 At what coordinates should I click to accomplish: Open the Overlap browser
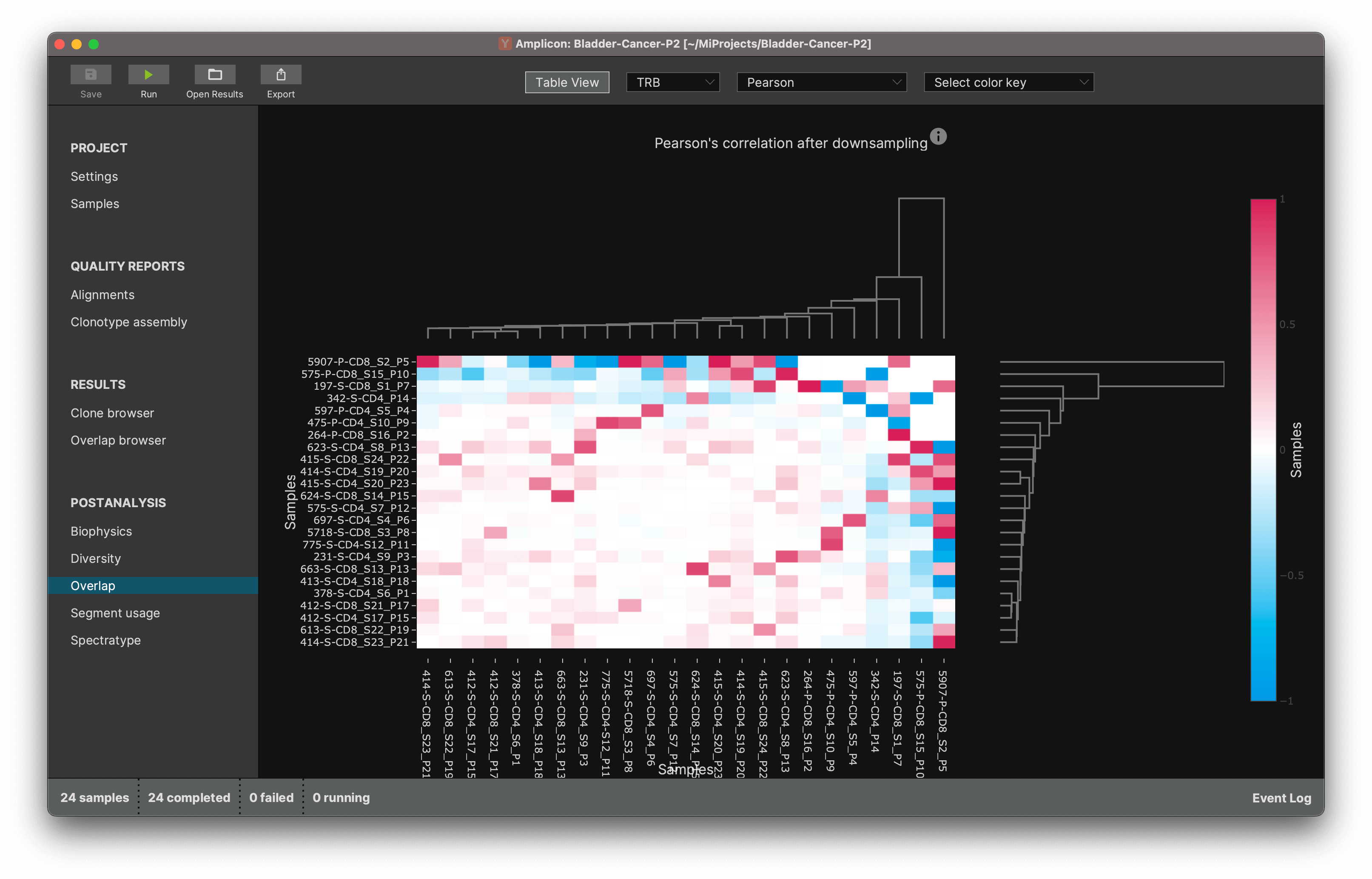pos(118,440)
